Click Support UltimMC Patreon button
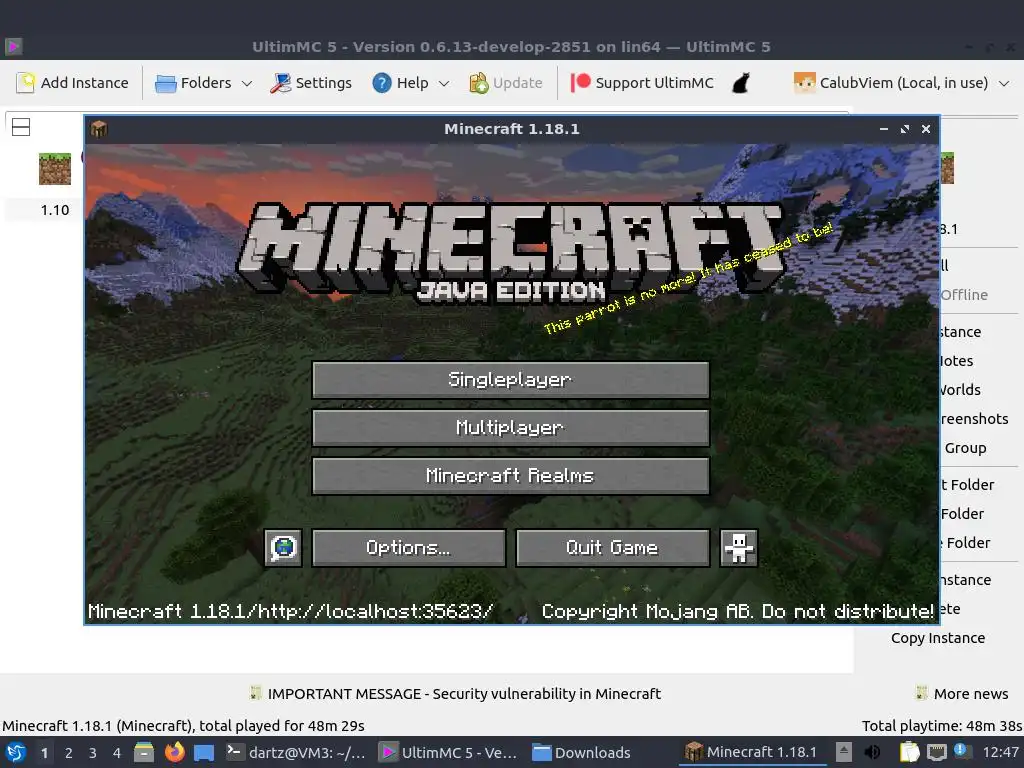The height and width of the screenshot is (768, 1024). click(642, 83)
